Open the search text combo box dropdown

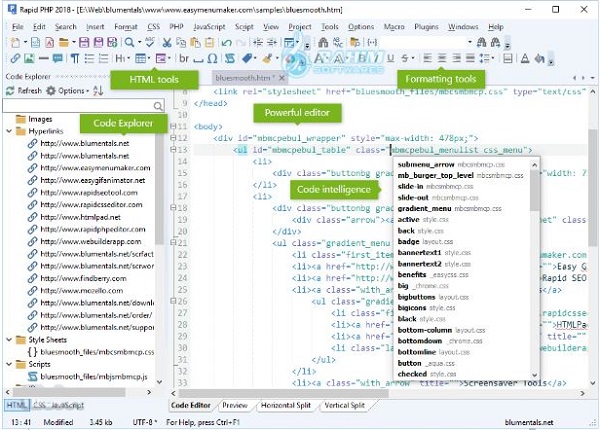[x=470, y=42]
